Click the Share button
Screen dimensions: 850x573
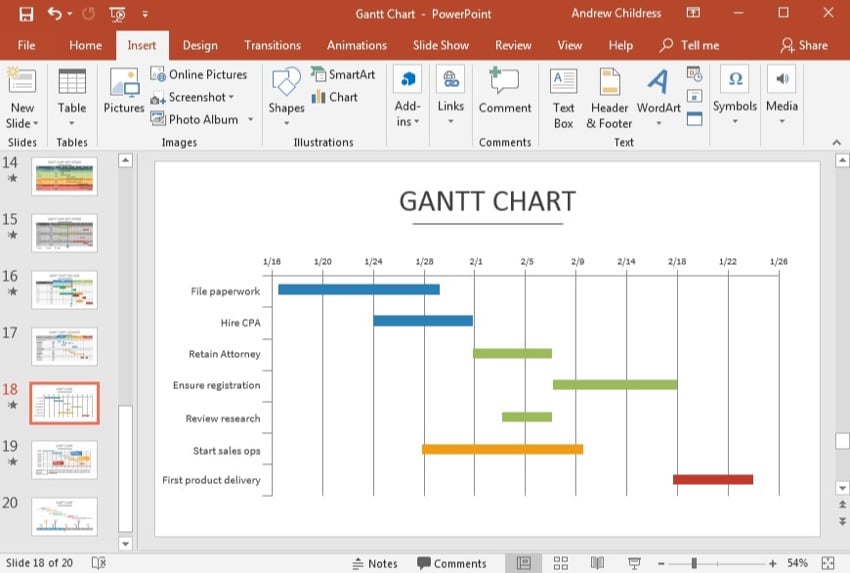(x=804, y=45)
